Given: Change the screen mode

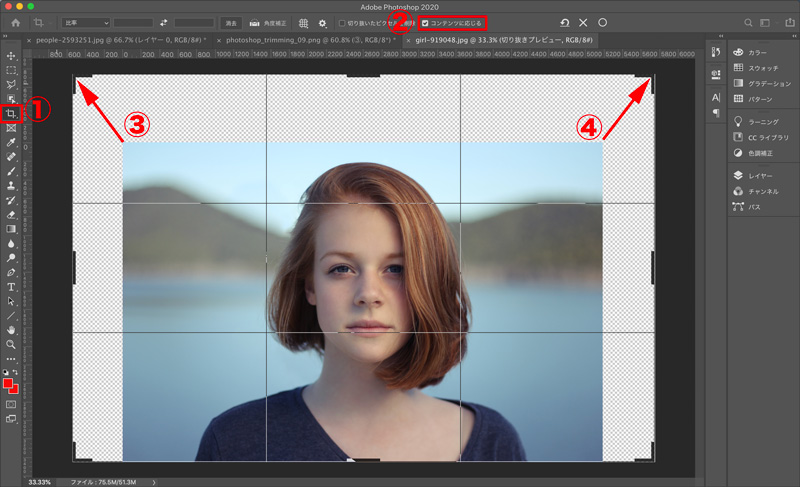Looking at the screenshot, I should pos(11,419).
